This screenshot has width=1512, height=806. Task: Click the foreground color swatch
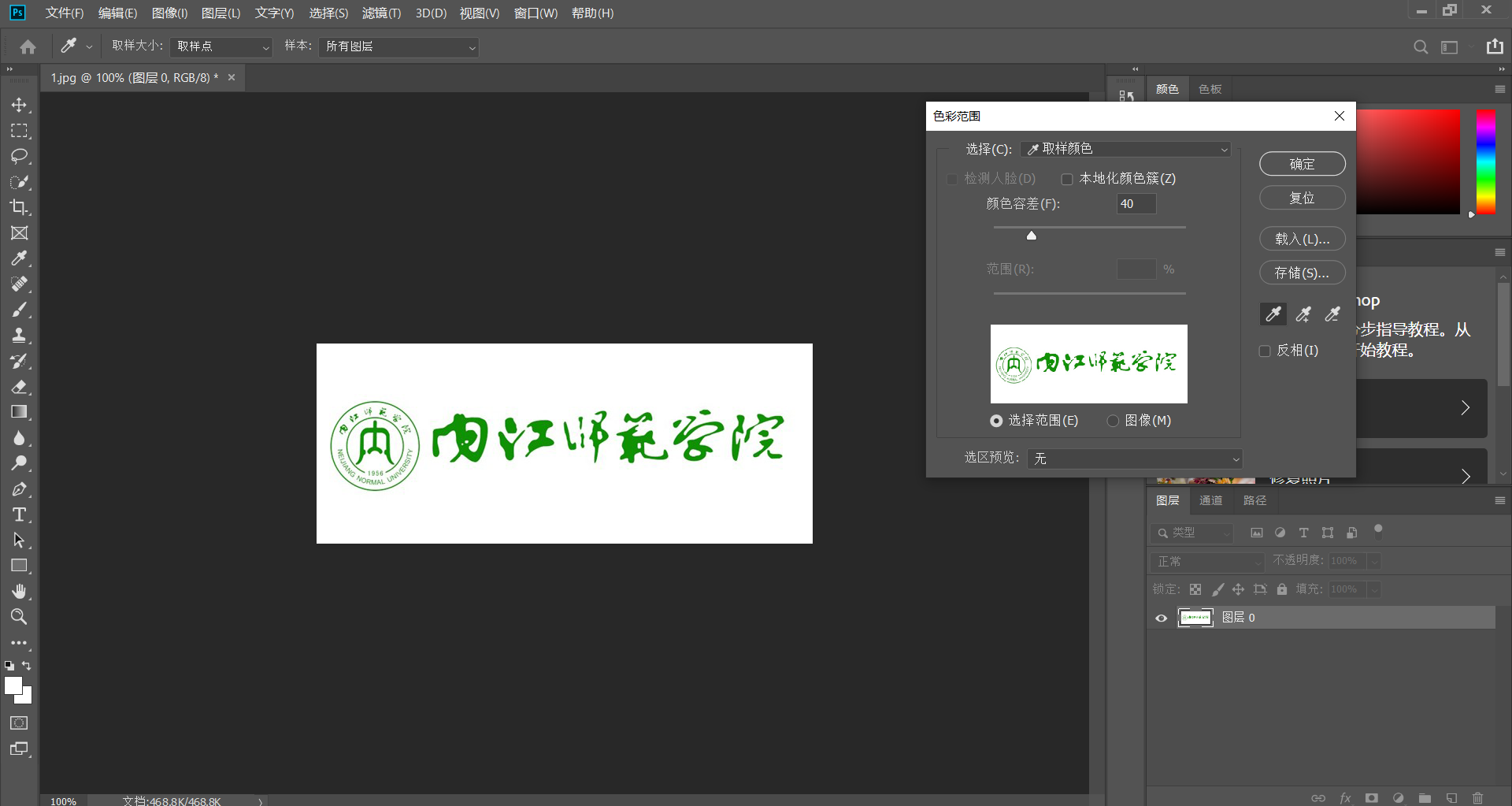tap(13, 685)
